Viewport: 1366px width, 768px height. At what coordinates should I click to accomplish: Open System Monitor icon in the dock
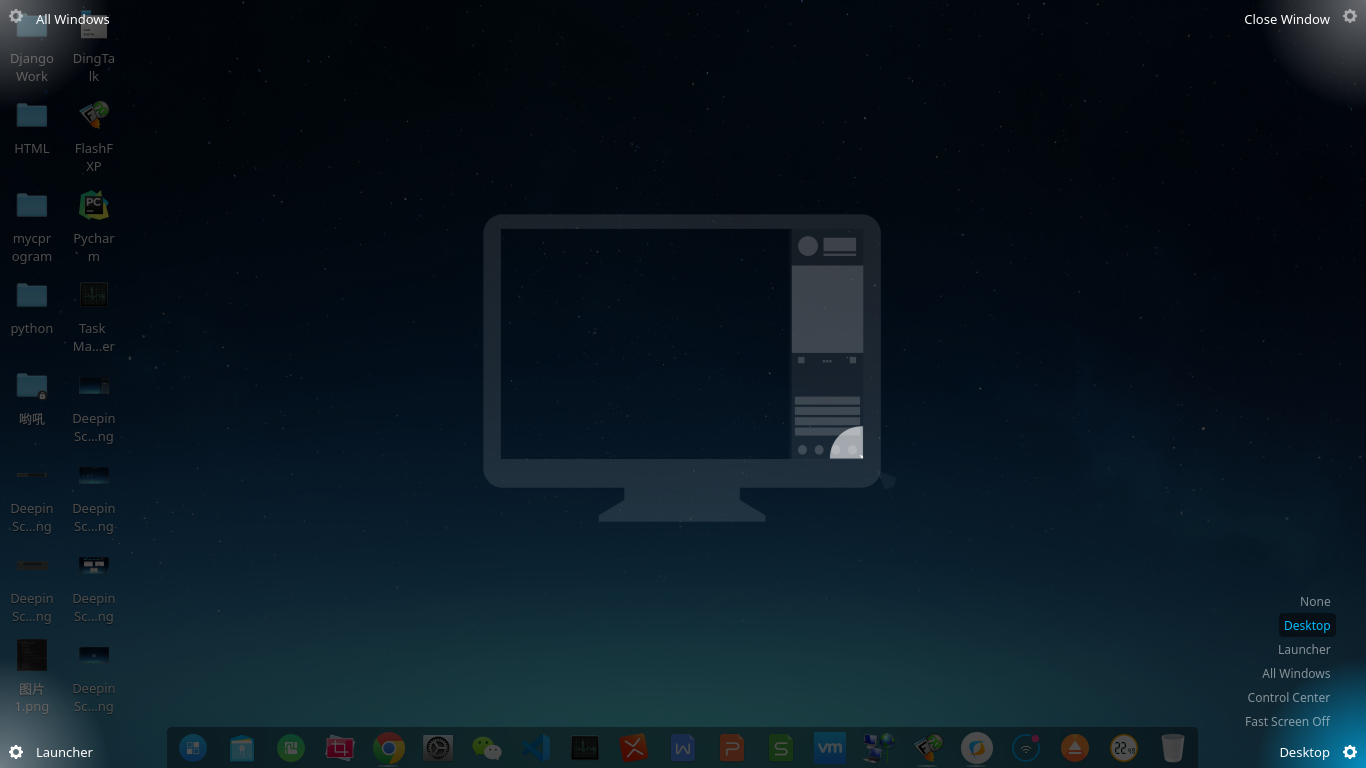pyautogui.click(x=585, y=748)
